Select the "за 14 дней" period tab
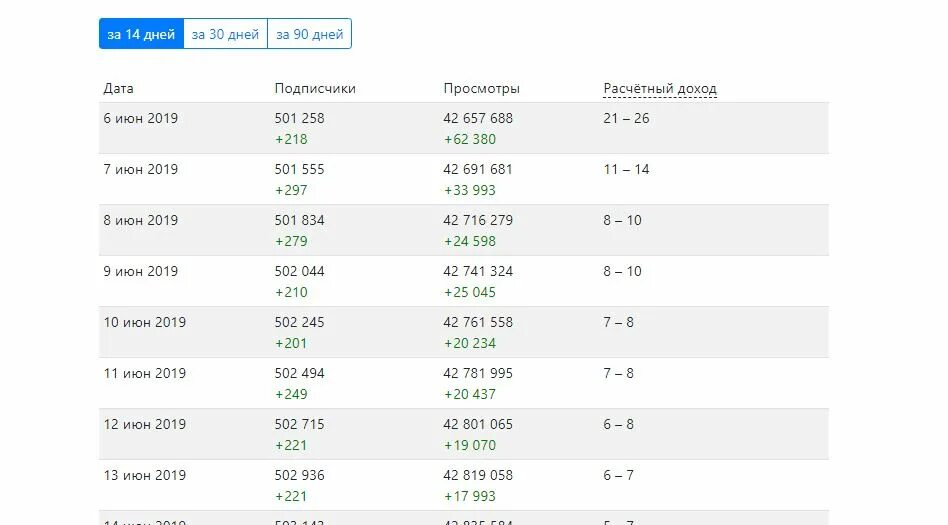This screenshot has width=948, height=525. click(141, 34)
